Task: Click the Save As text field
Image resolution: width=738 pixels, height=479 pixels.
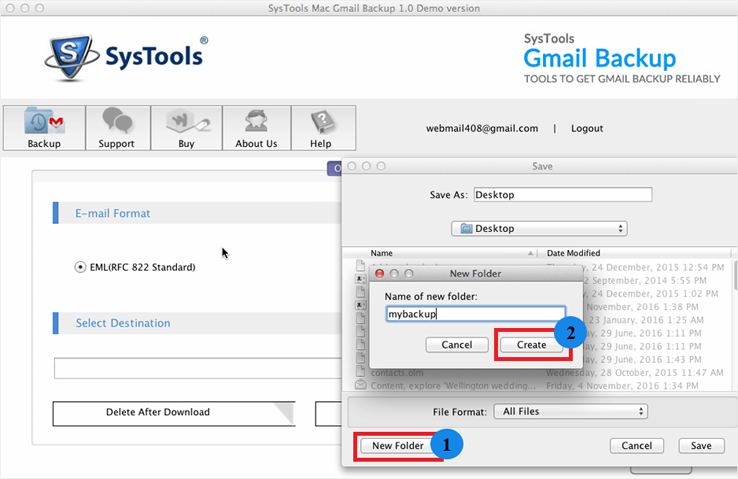Action: tap(562, 195)
